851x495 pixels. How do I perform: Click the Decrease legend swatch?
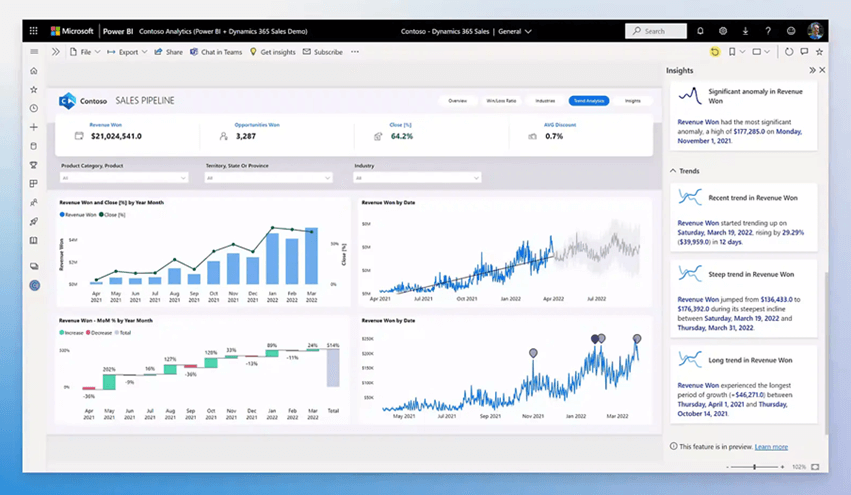88,333
